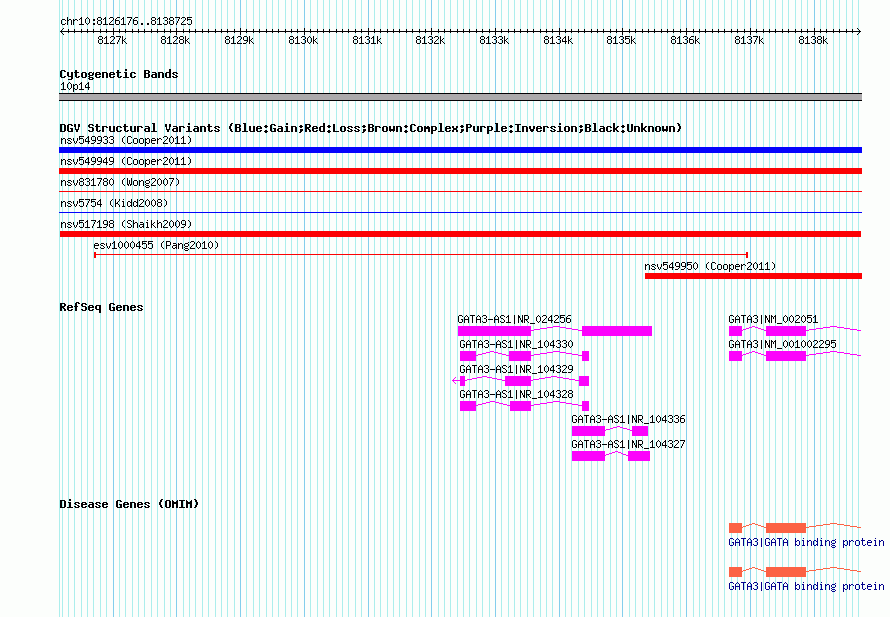
Task: Open the nsv549933 (Cooper2011) label
Action: click(x=126, y=140)
